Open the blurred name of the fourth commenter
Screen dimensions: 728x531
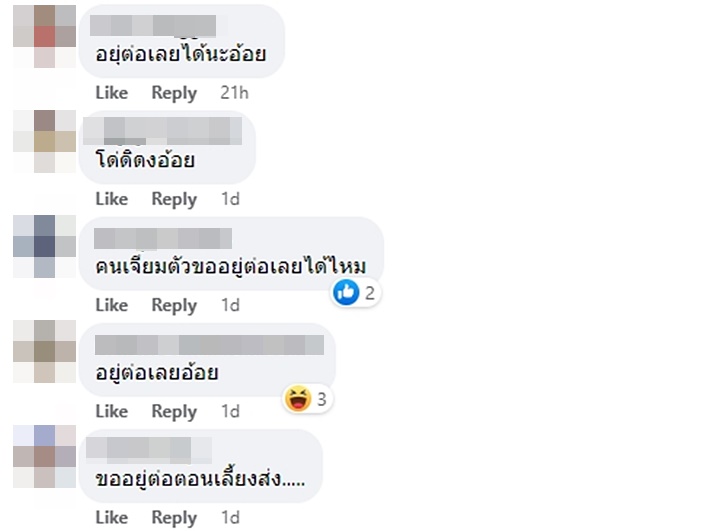pos(209,345)
